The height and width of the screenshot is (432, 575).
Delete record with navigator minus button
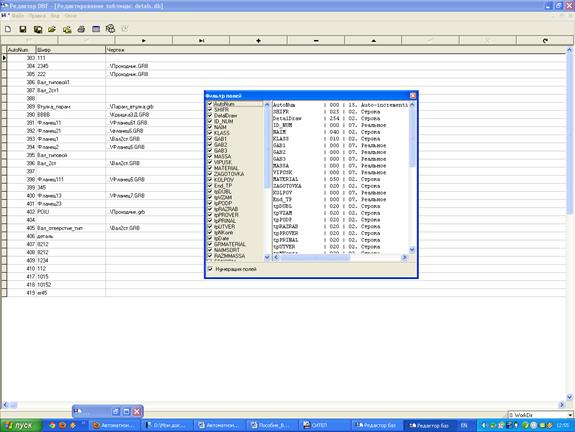316,40
